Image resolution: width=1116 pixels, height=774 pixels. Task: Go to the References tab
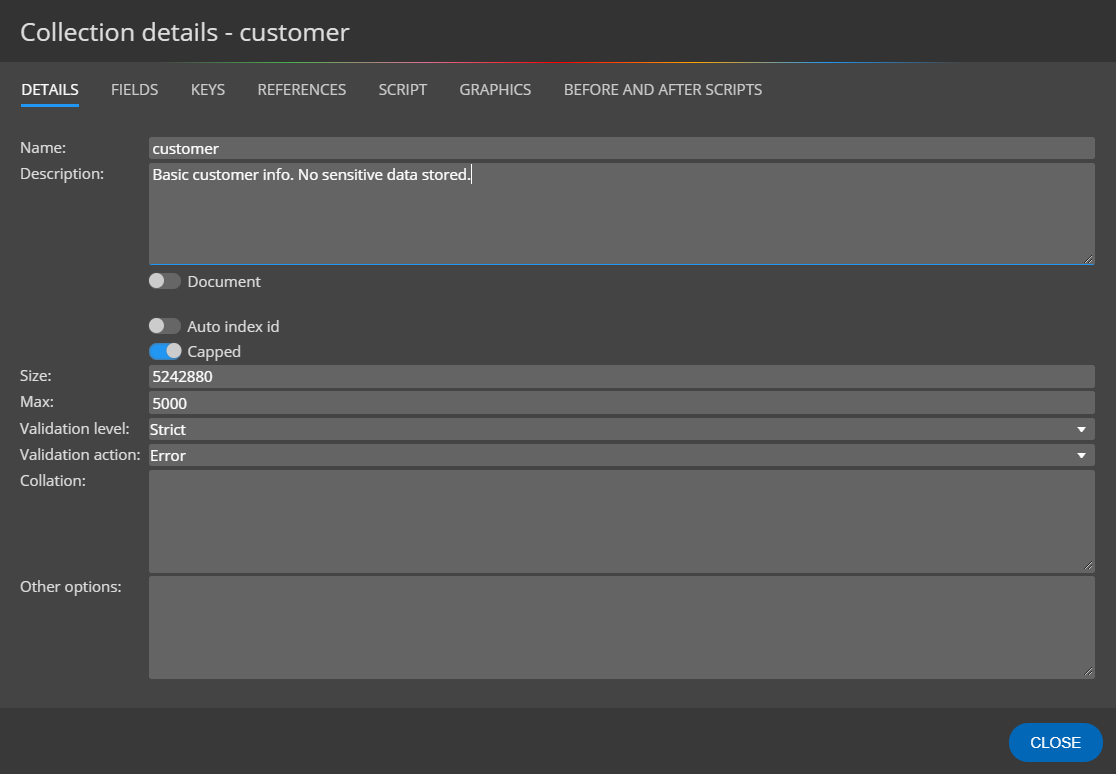coord(302,90)
